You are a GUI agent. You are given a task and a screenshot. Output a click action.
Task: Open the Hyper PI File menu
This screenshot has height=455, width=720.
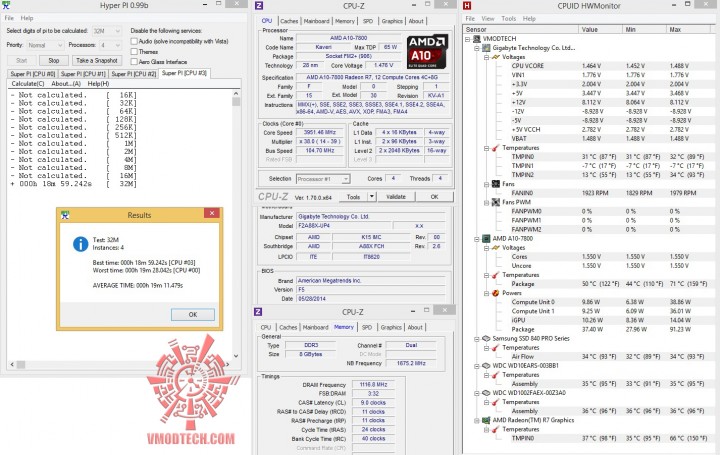pos(9,18)
